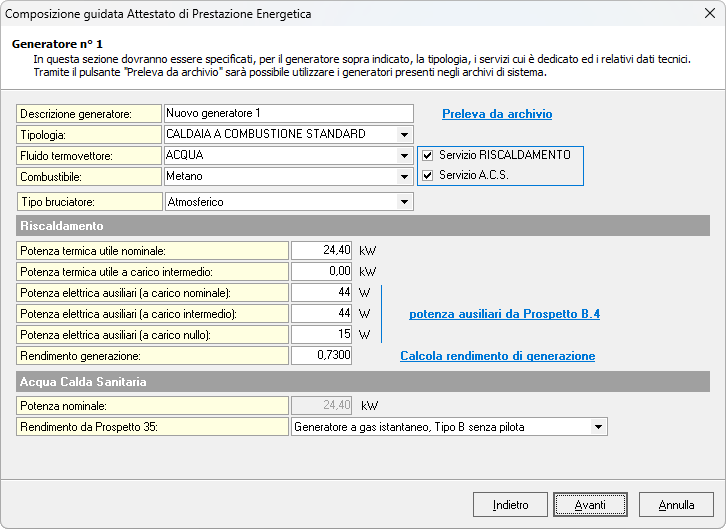Select the Potenza termica utile nominale field

click(321, 250)
